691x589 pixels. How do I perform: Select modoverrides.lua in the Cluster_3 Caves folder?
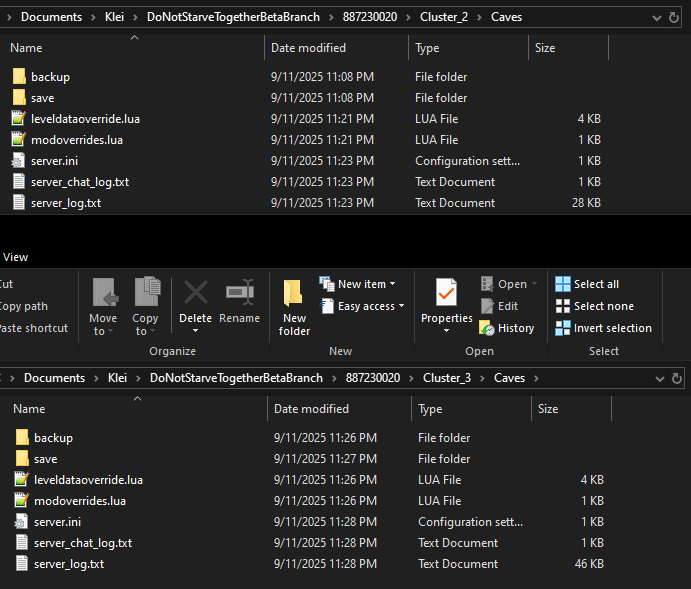coord(79,501)
